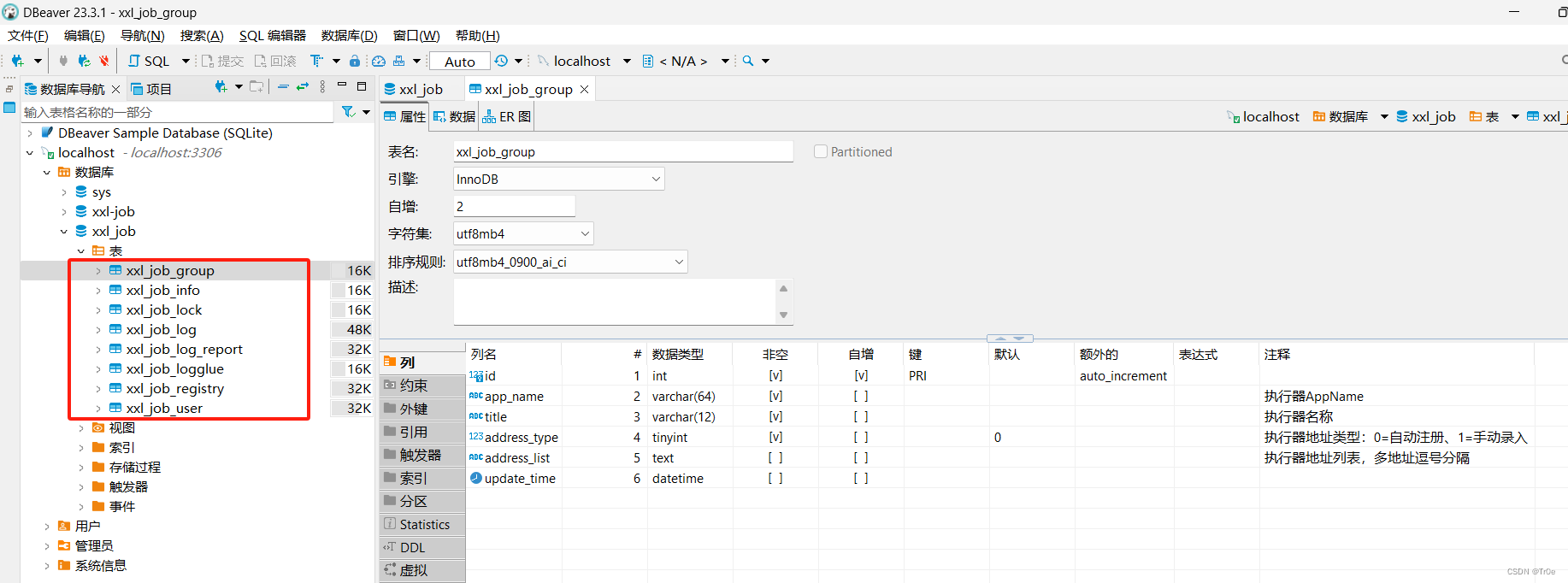The width and height of the screenshot is (1568, 583).
Task: Click the 回滚 rollback button
Action: (x=275, y=61)
